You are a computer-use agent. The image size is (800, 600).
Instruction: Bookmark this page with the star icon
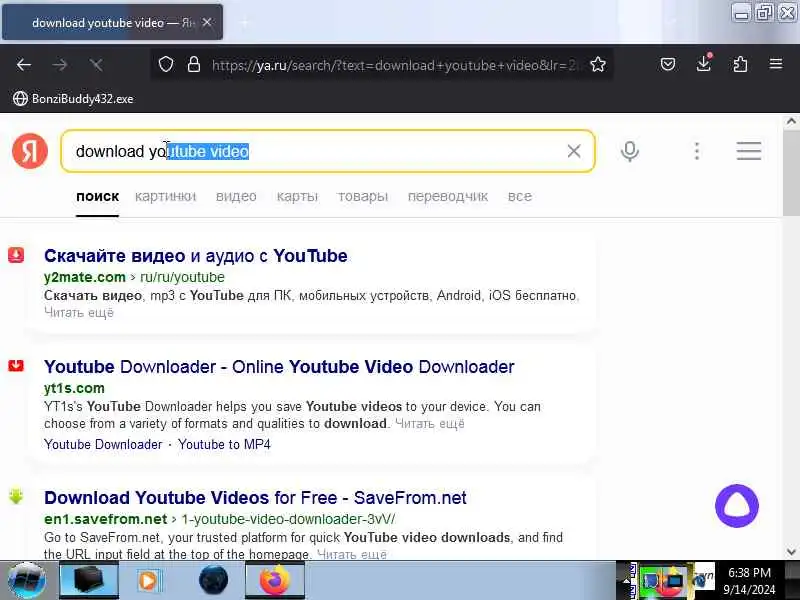[x=598, y=65]
